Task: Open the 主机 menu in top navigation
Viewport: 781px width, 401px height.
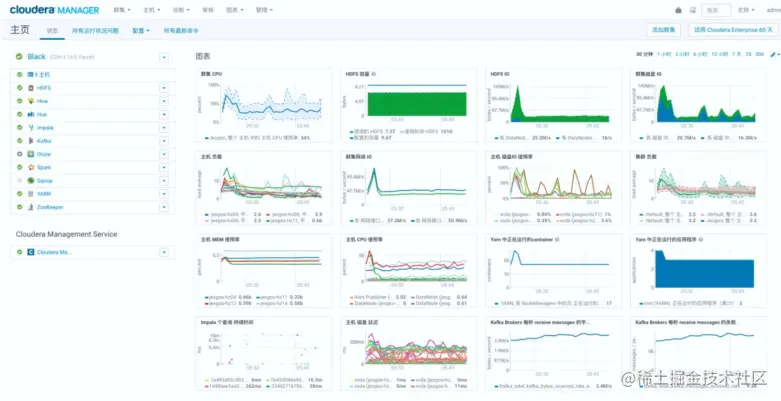Action: (151, 10)
